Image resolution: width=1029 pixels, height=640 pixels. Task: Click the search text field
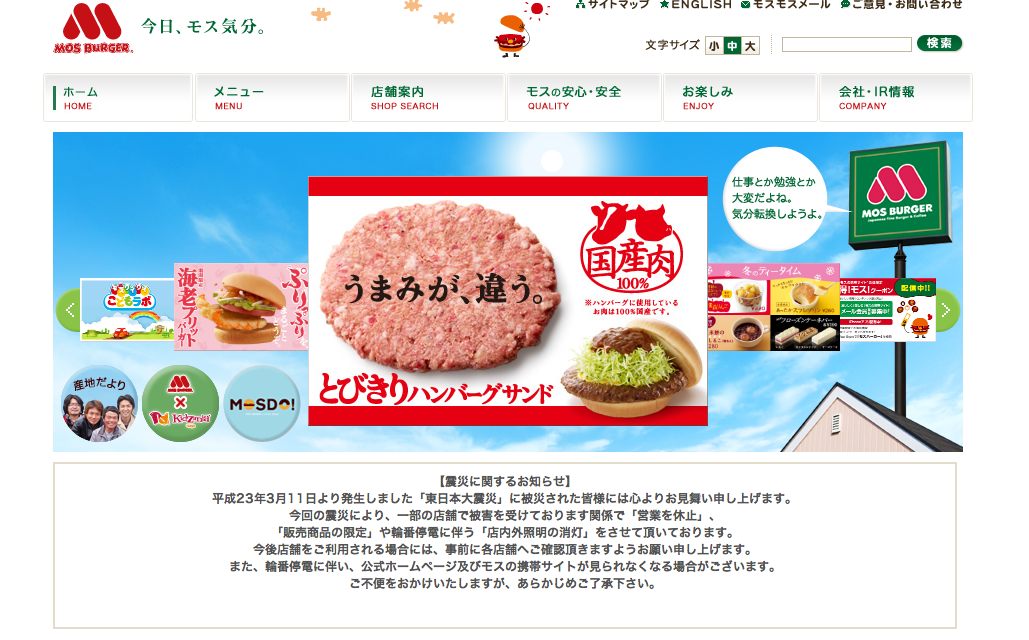(847, 45)
